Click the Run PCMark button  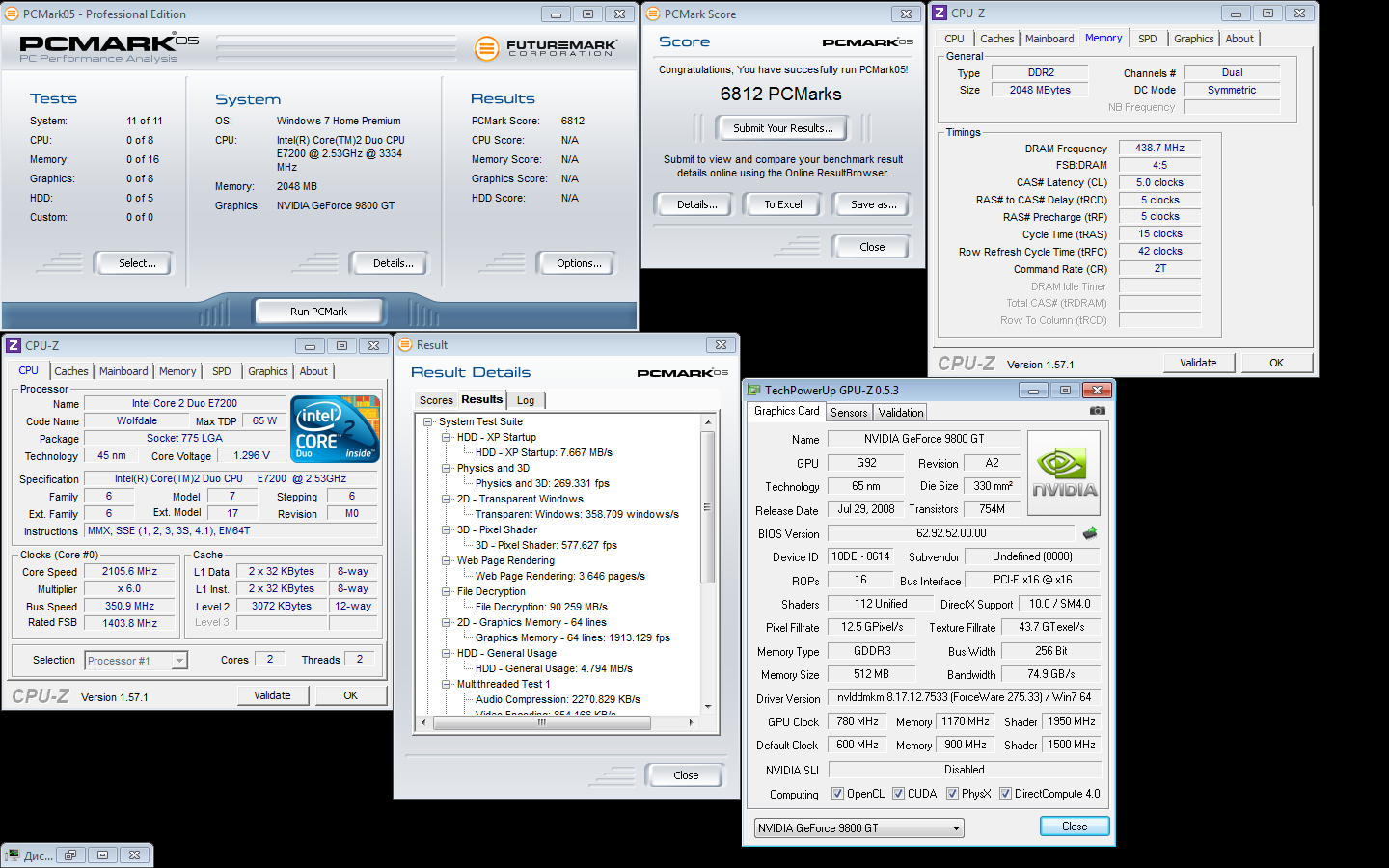coord(318,312)
